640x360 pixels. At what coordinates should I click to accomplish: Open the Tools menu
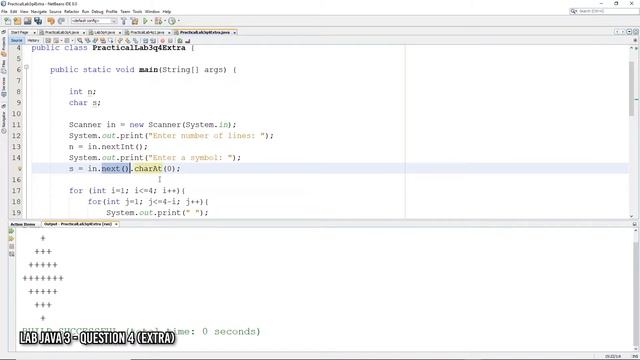(138, 11)
